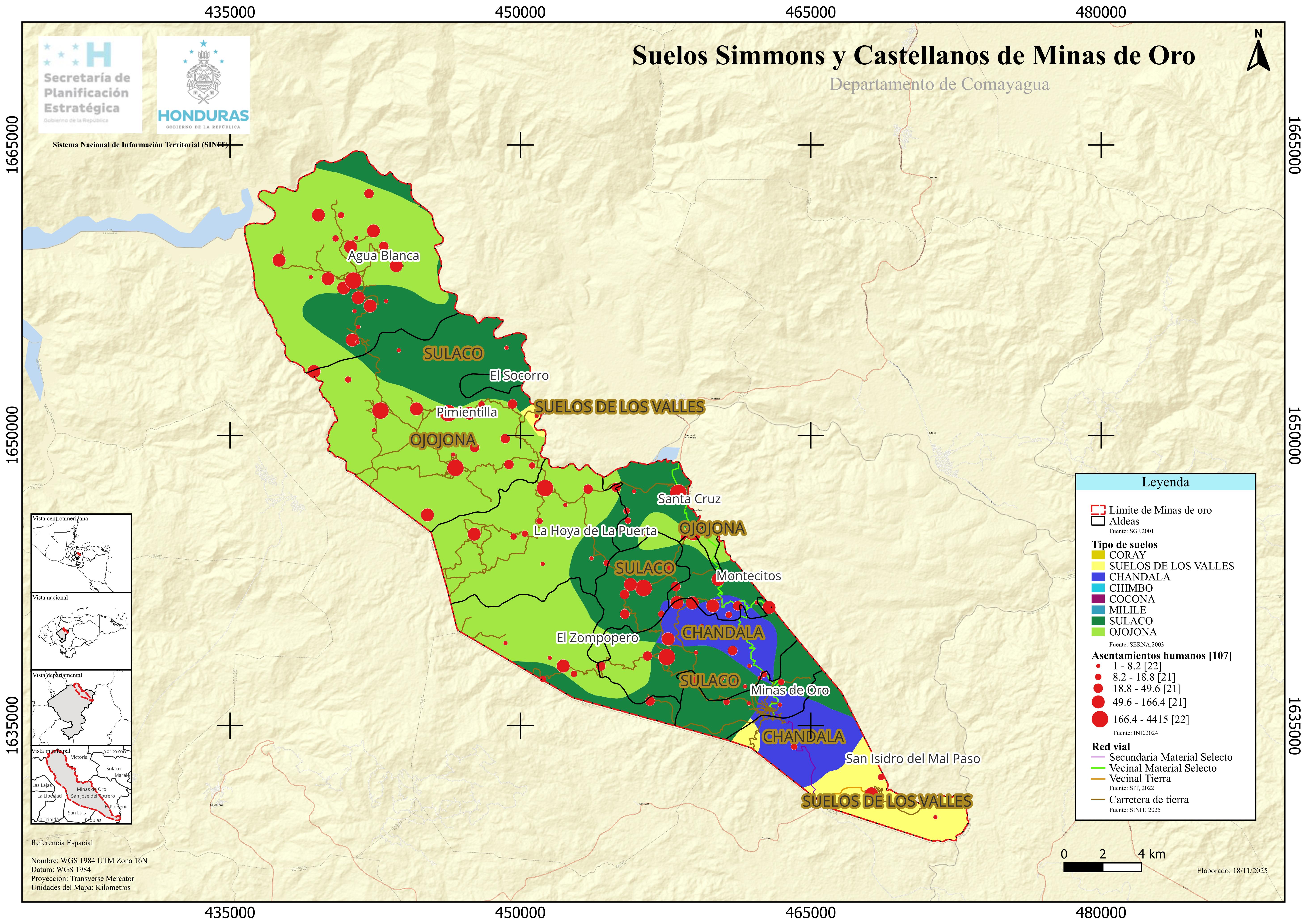1307x924 pixels.
Task: Click the smallest red dot 1 - 8.2 legend symbol
Action: point(1099,666)
